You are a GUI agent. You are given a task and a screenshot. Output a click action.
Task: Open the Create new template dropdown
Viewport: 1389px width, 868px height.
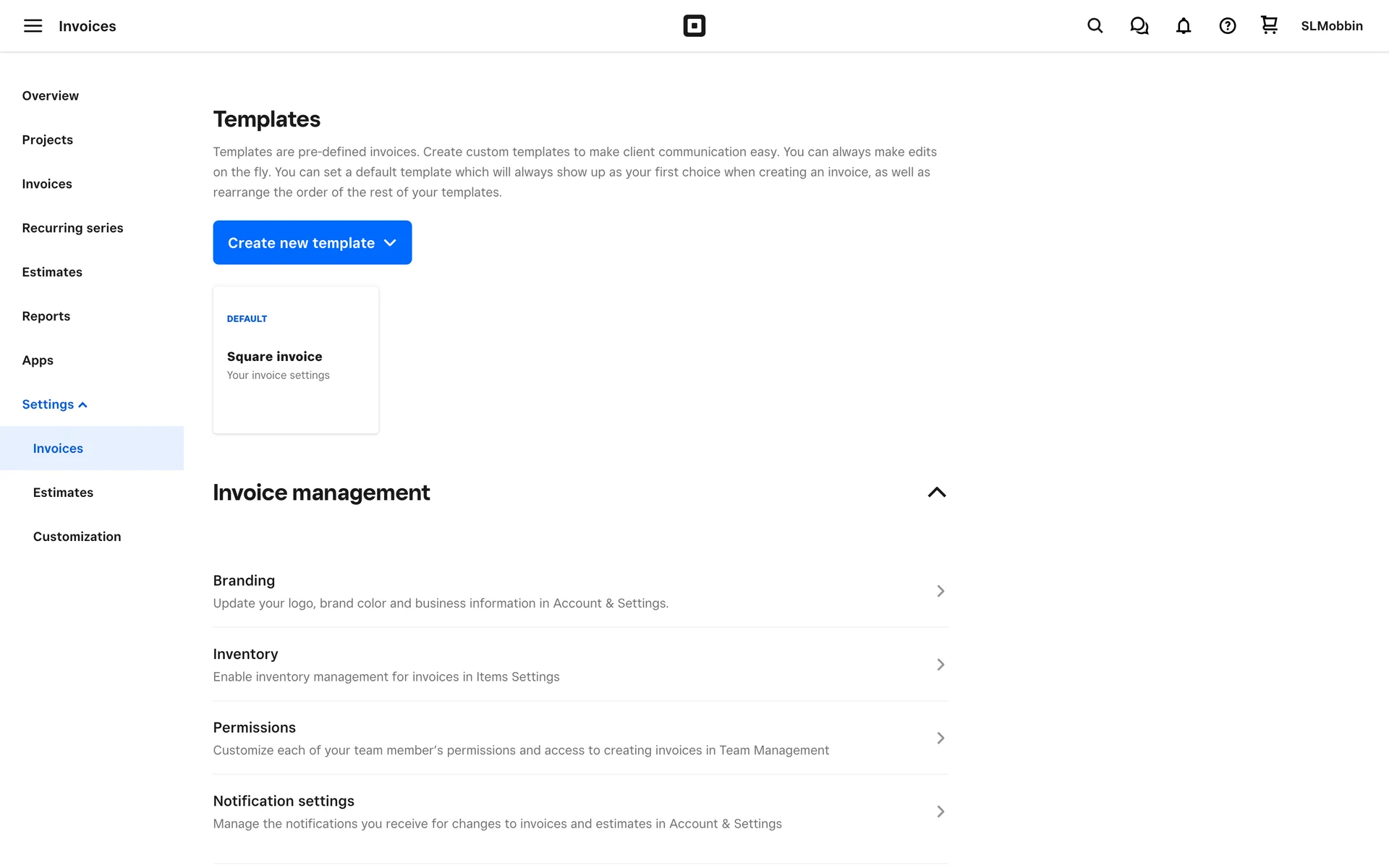312,242
